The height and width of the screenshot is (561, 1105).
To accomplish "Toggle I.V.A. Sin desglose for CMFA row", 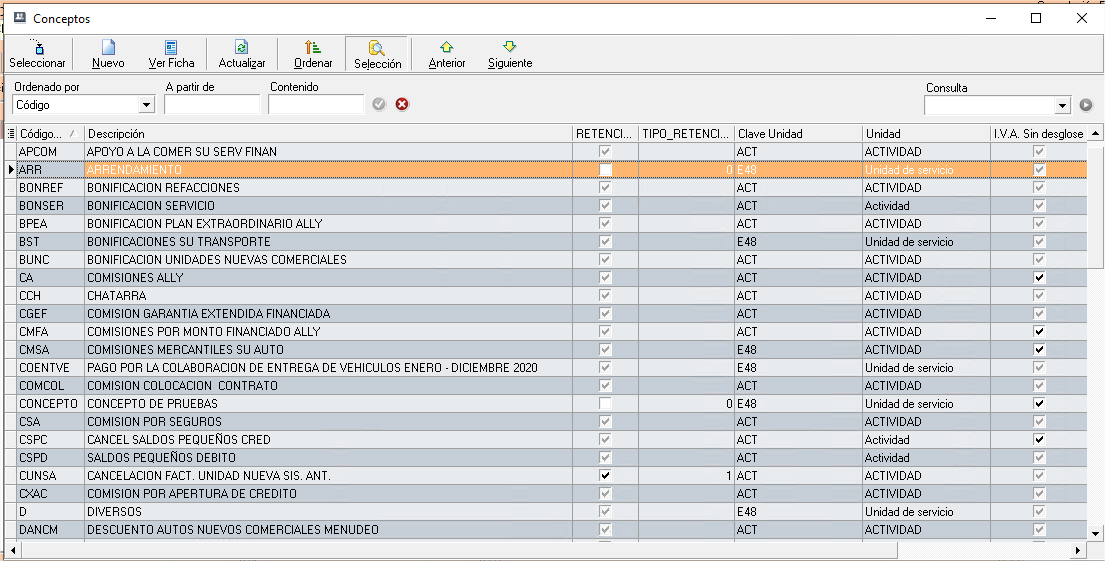I will pyautogui.click(x=1039, y=331).
